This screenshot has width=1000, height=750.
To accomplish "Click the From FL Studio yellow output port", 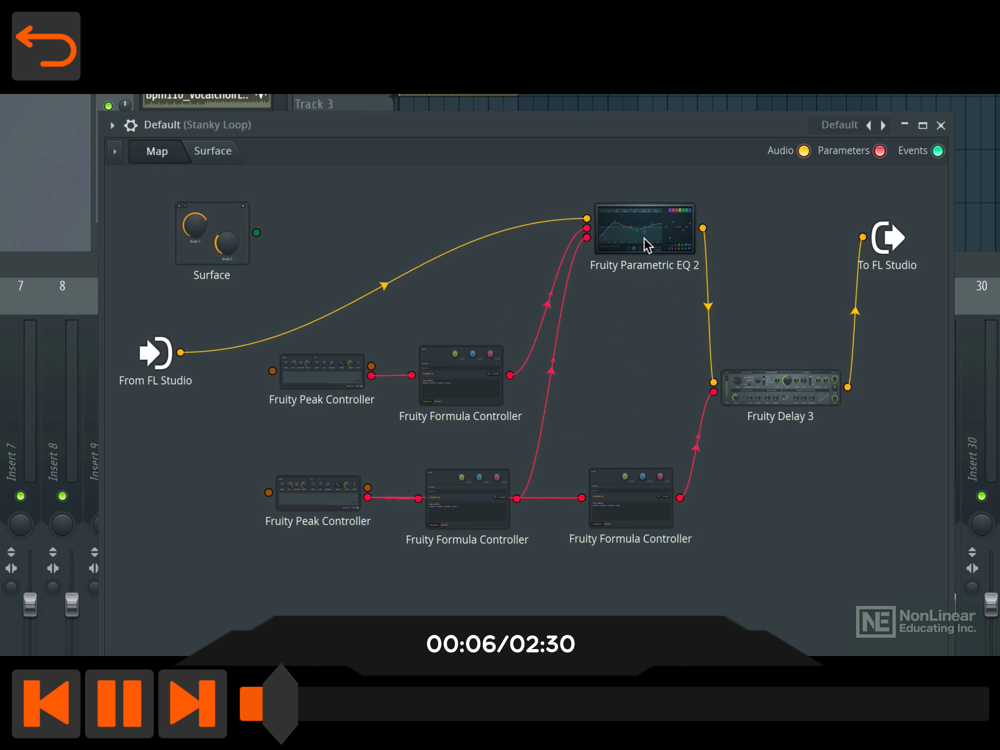I will 180,352.
